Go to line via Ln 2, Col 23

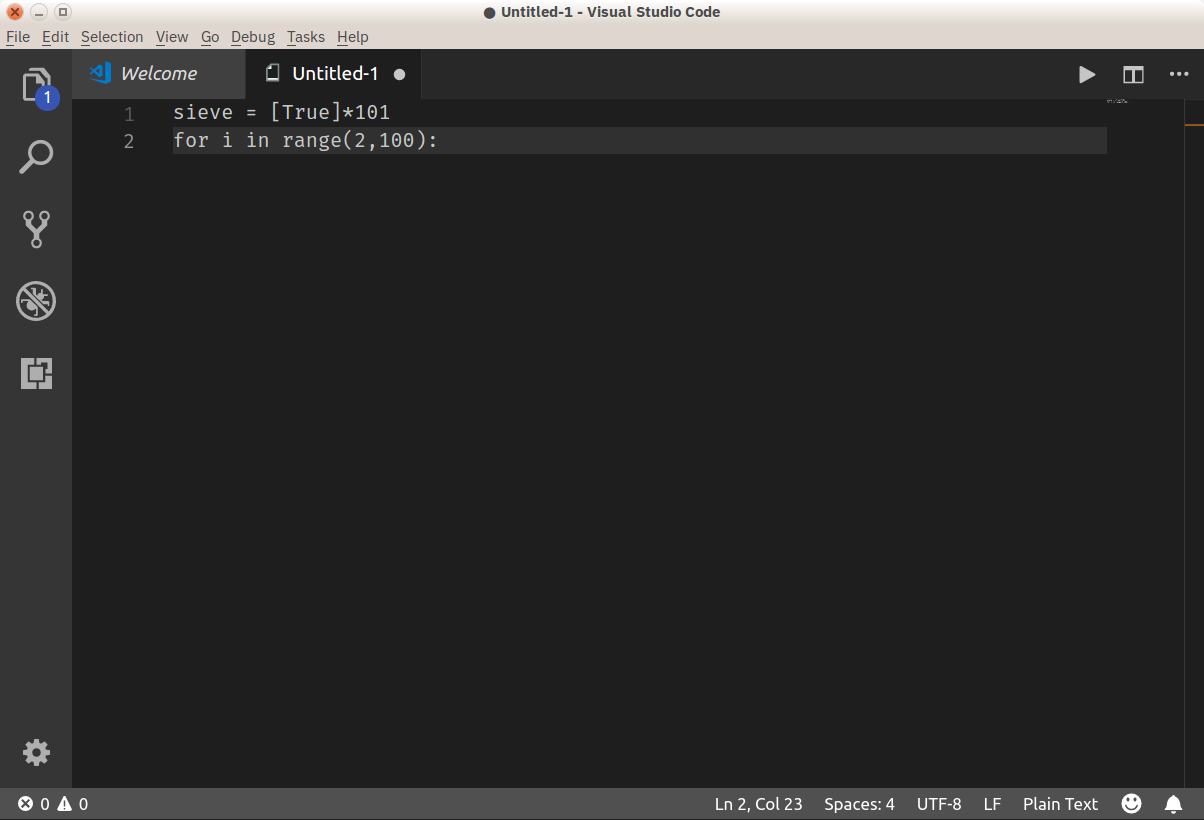click(x=758, y=803)
